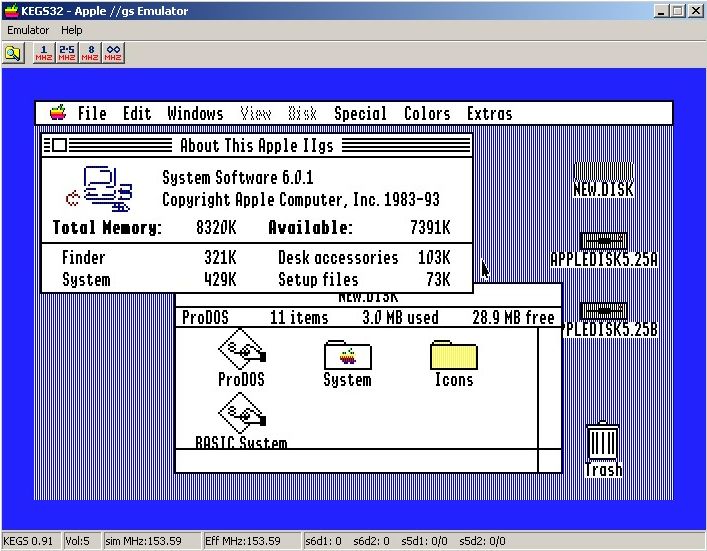Click the "103K" desk accessories value
This screenshot has height=551, width=707.
[434, 257]
